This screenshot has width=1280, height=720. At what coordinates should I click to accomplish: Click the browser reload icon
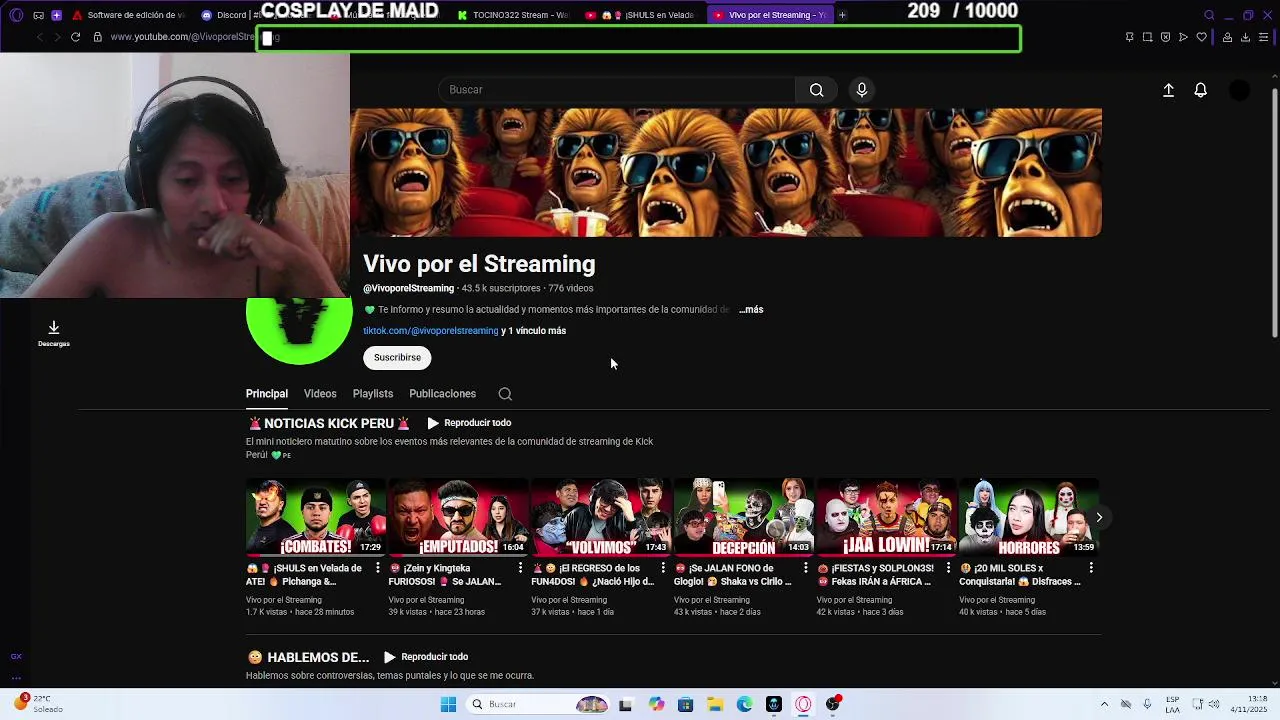(x=75, y=37)
